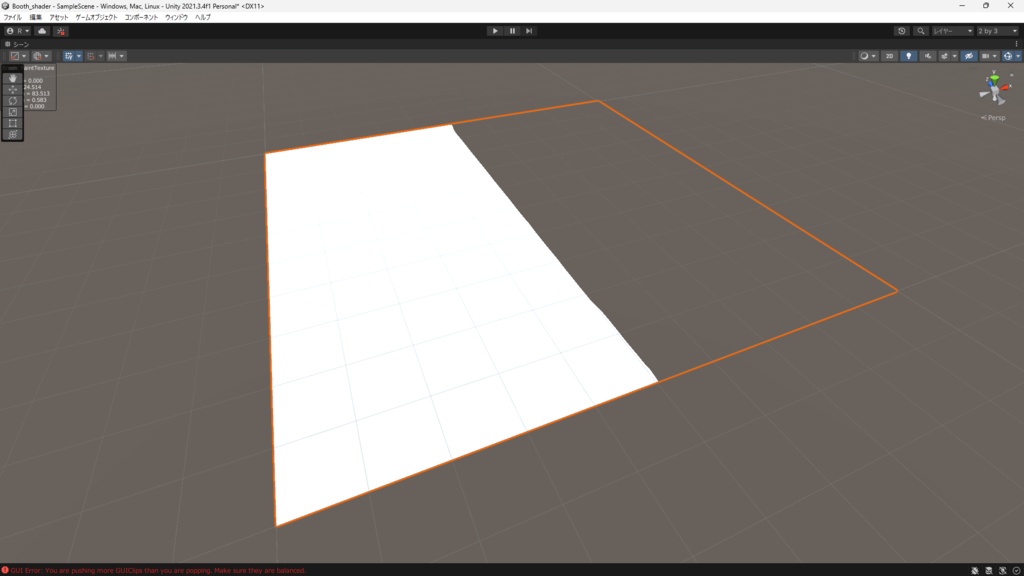
Task: Toggle grid visibility in Scene view
Action: (69, 56)
